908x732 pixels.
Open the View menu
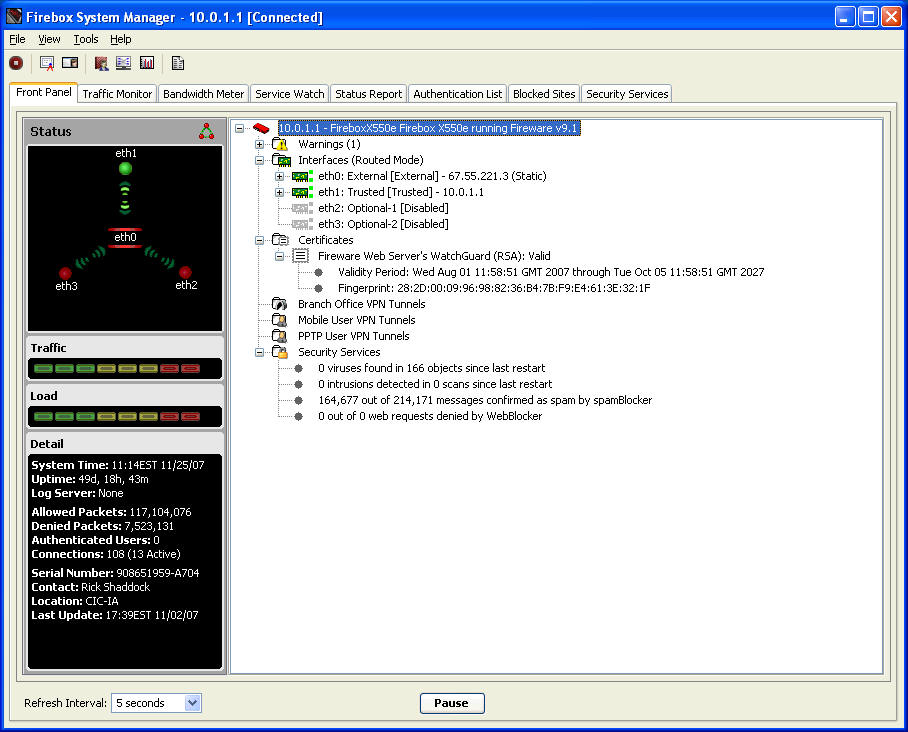click(x=49, y=39)
